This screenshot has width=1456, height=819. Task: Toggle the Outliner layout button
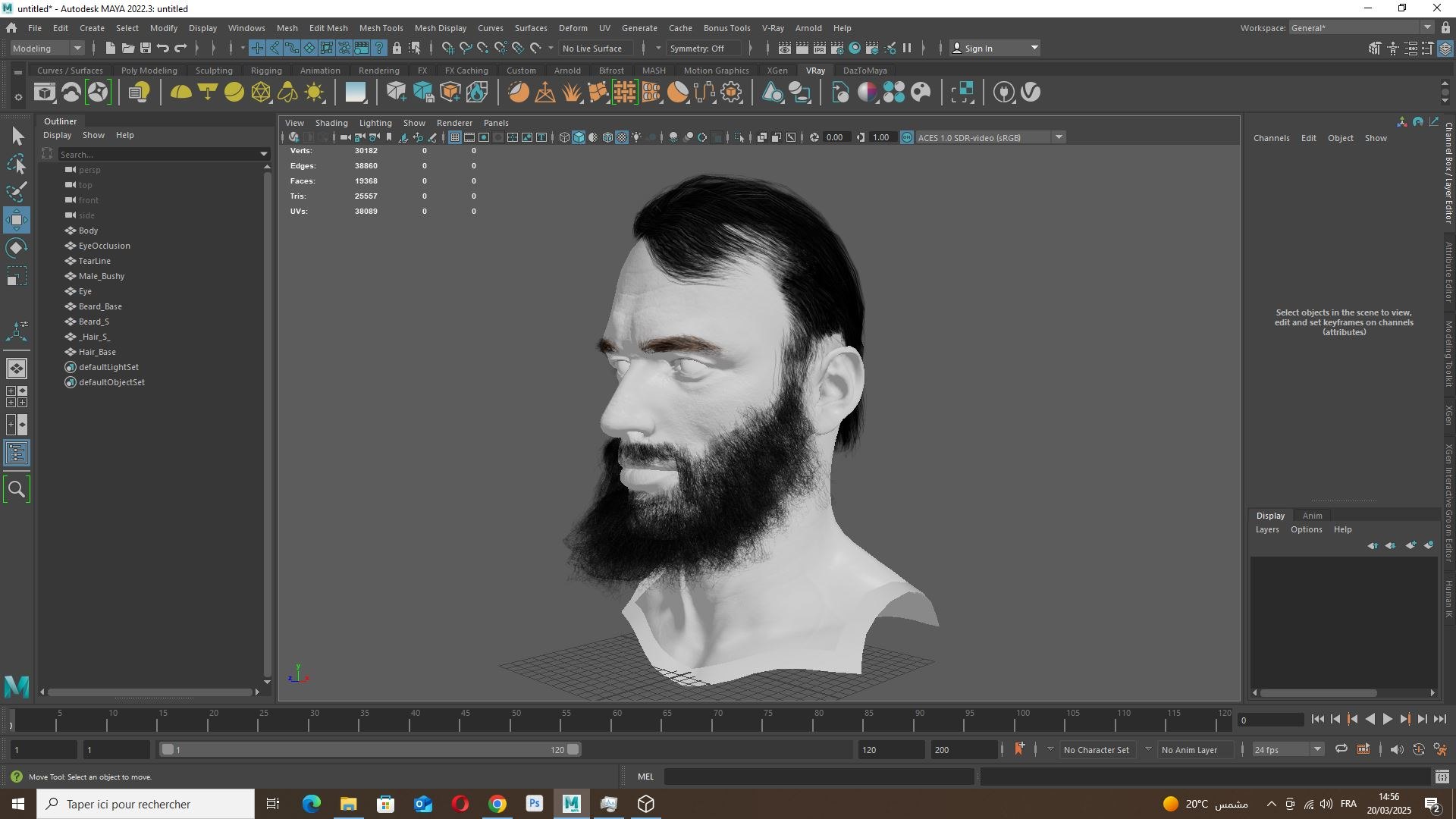pos(17,453)
